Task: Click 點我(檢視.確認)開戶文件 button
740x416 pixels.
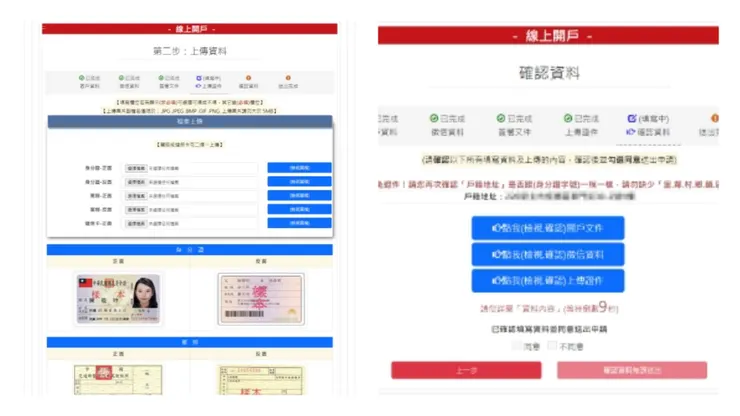Action: pyautogui.click(x=547, y=228)
